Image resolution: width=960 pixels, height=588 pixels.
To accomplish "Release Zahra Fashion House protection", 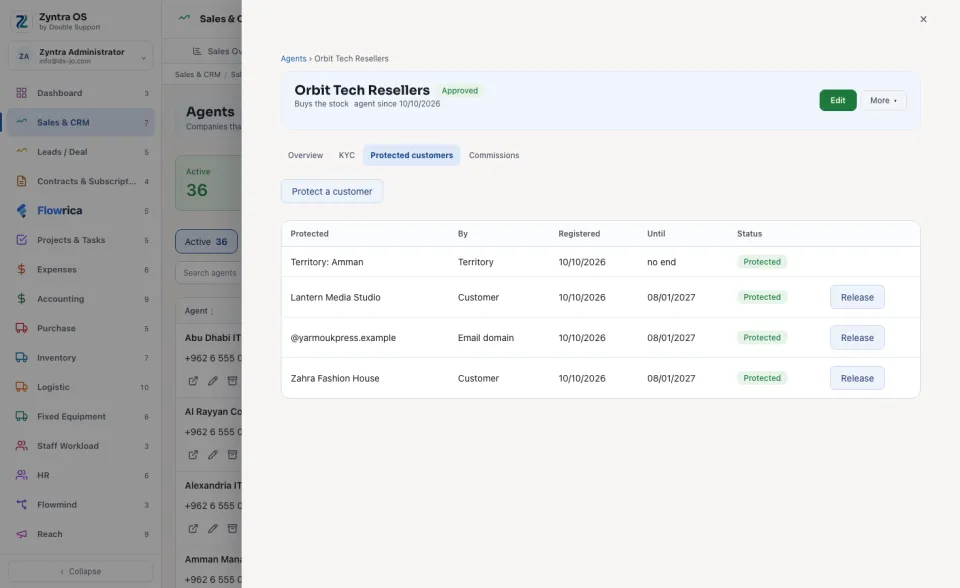I will click(x=857, y=378).
